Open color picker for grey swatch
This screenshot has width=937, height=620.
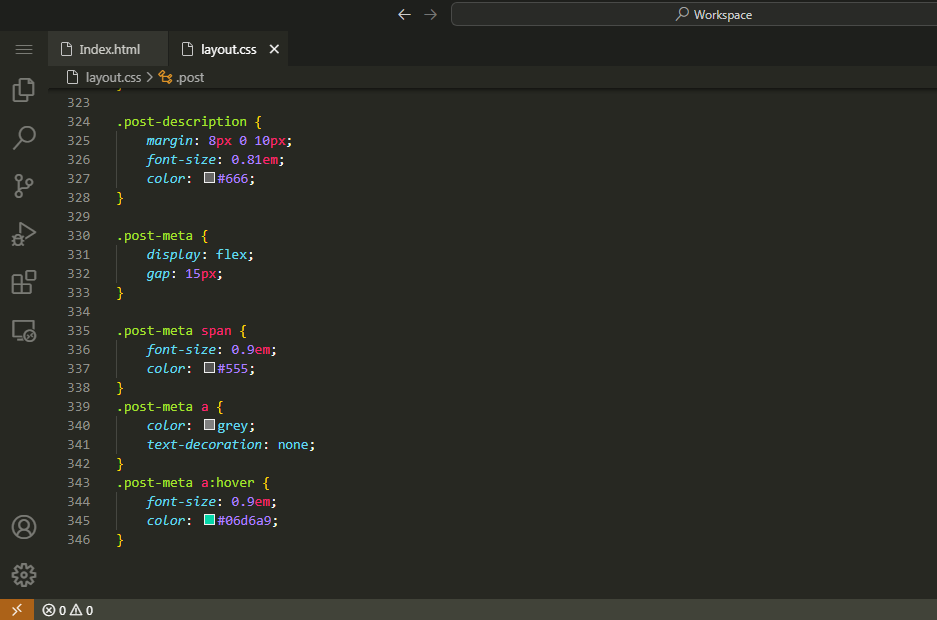[209, 425]
